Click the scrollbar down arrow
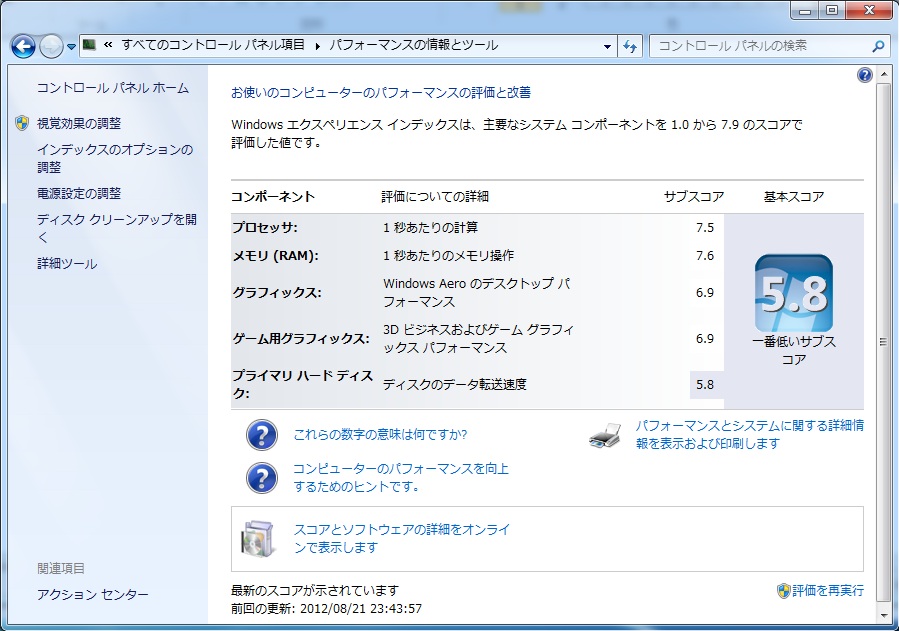The width and height of the screenshot is (899, 631). tap(884, 616)
